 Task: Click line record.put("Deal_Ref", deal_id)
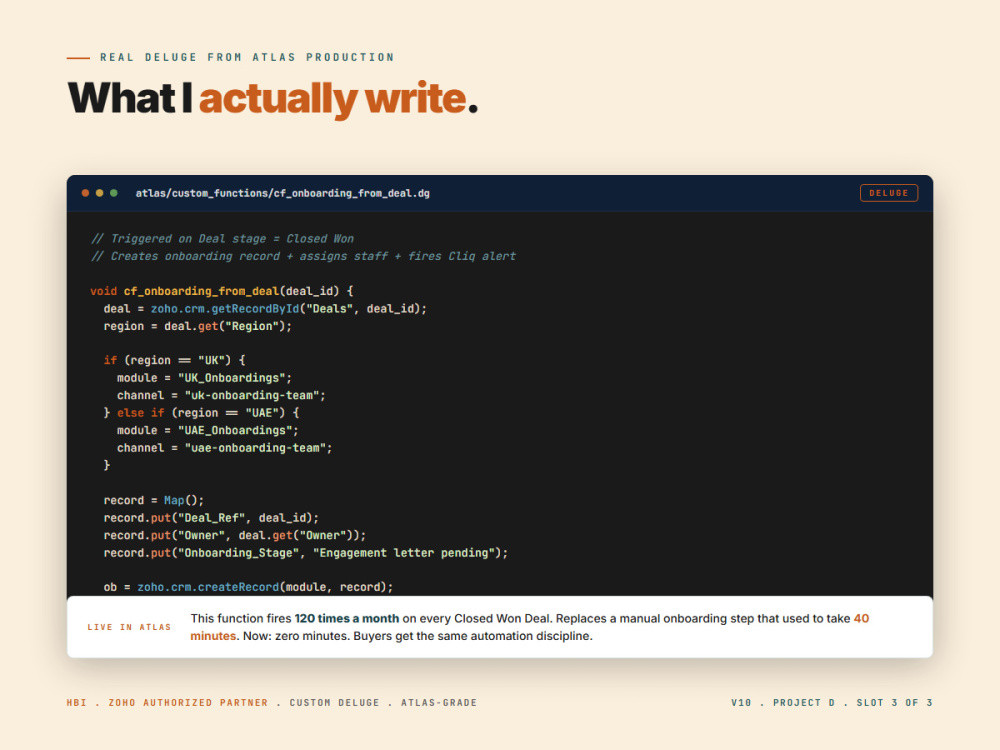pos(211,518)
